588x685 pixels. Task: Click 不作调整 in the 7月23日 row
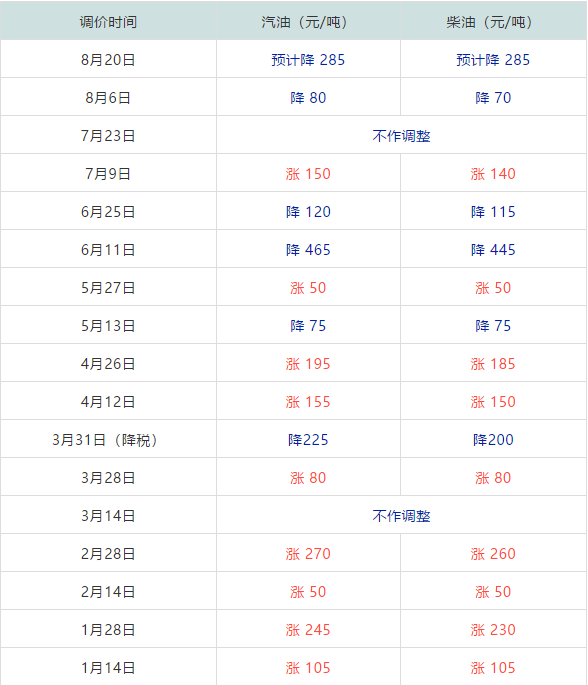(x=401, y=136)
